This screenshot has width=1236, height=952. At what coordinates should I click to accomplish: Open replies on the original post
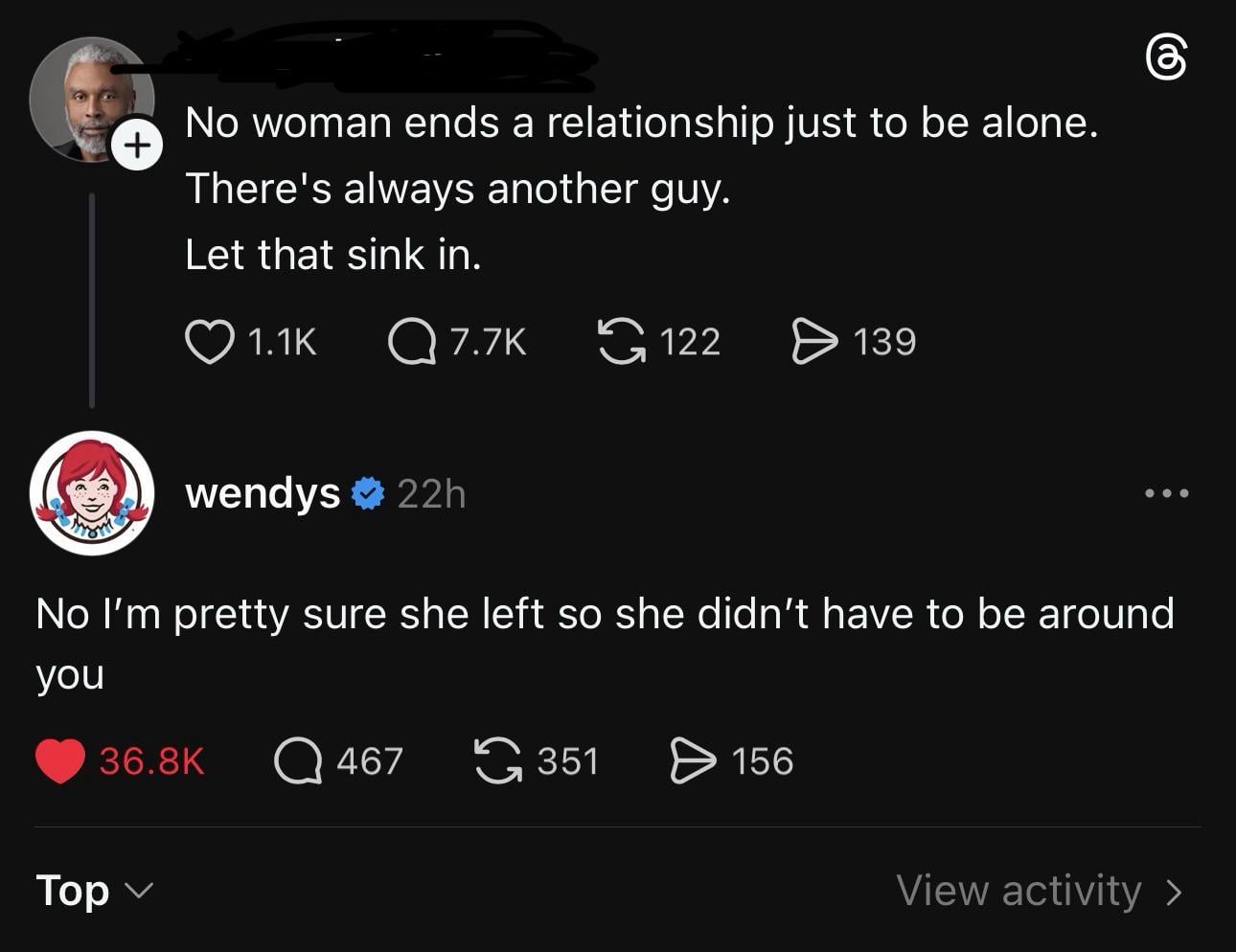(412, 342)
